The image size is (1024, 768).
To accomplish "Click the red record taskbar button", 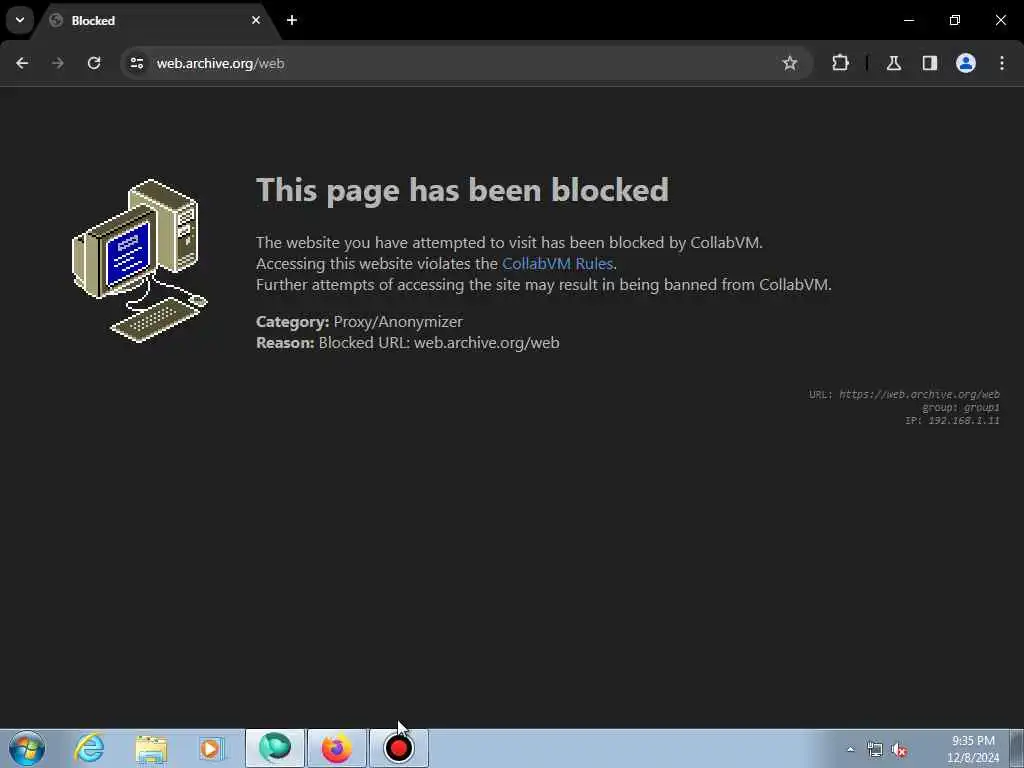I will (398, 748).
